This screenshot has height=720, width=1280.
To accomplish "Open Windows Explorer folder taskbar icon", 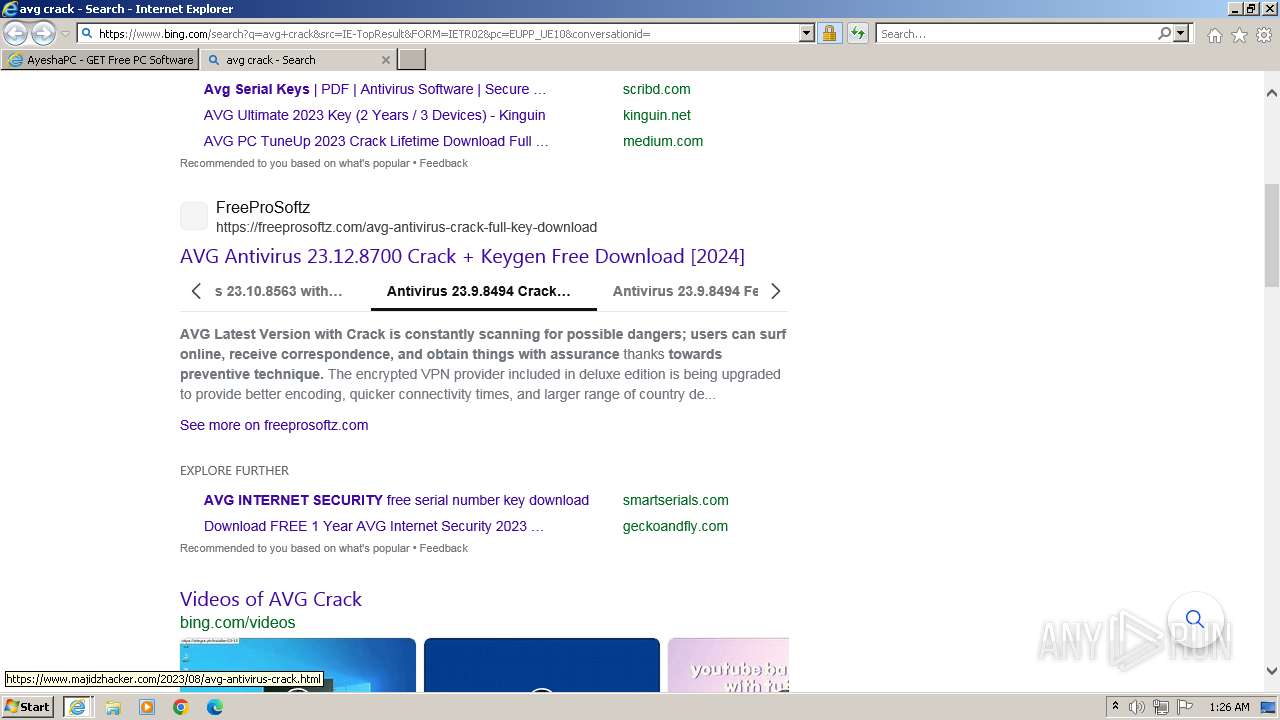I will 113,707.
